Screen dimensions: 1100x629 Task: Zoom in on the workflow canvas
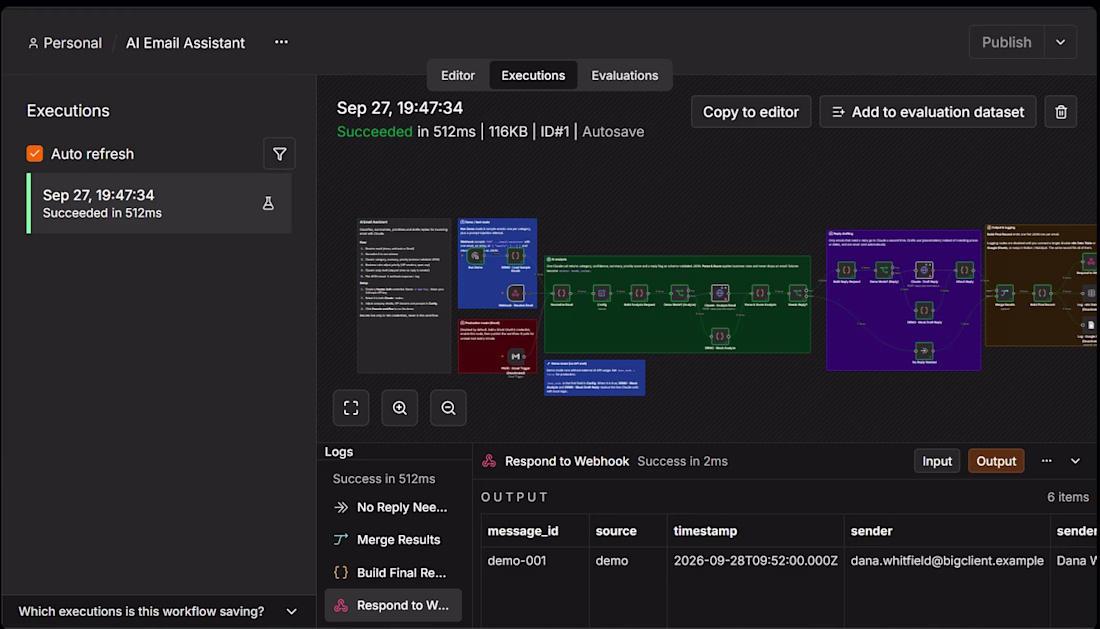coord(400,408)
